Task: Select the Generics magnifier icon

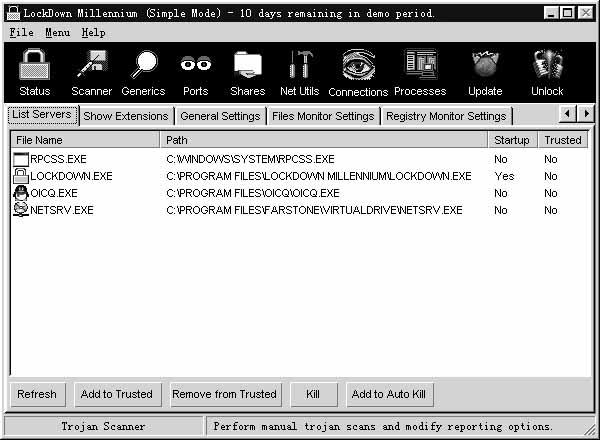Action: [143, 72]
